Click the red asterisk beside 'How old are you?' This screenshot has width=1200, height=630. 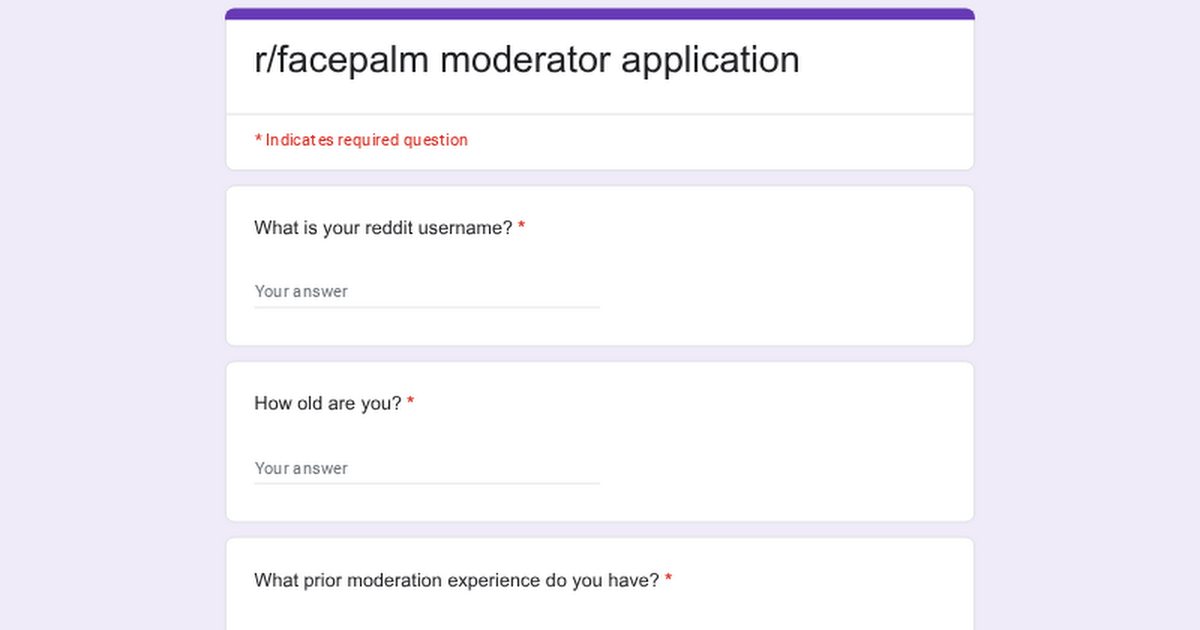click(411, 404)
